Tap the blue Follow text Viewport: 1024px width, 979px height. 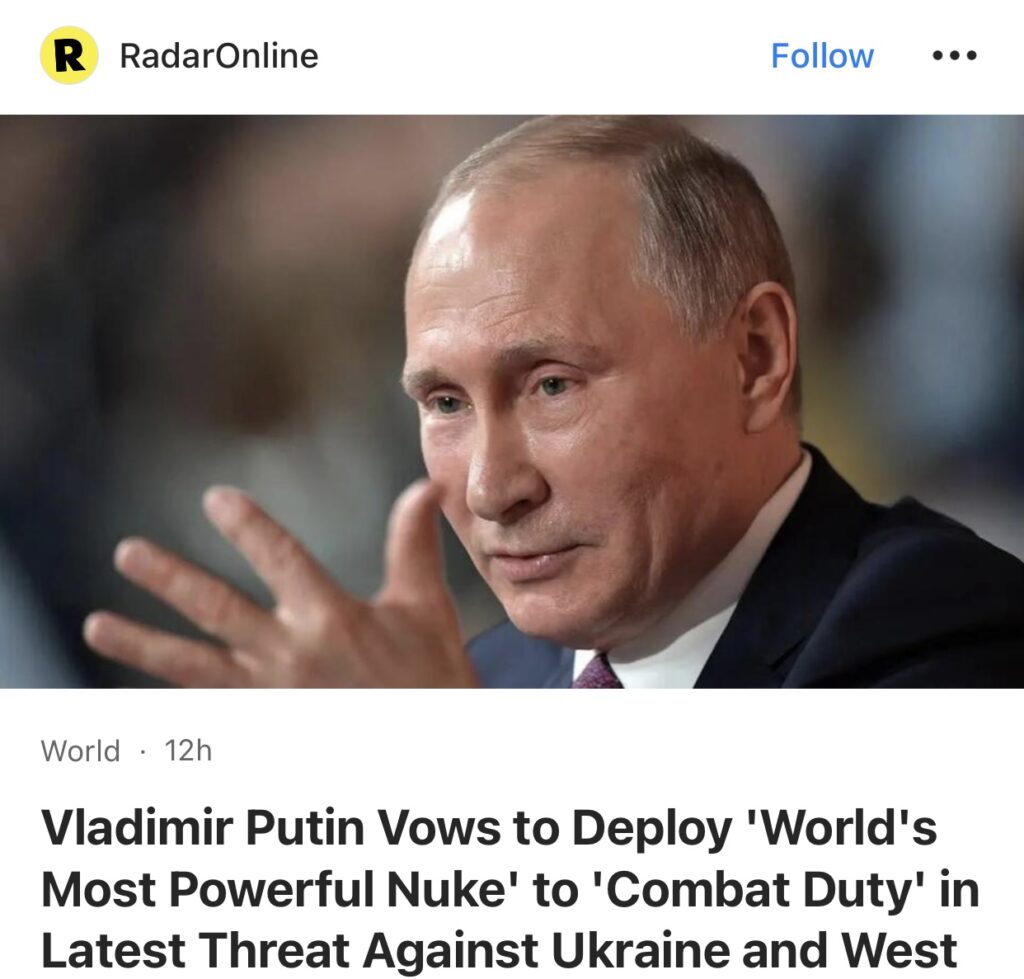[x=822, y=56]
